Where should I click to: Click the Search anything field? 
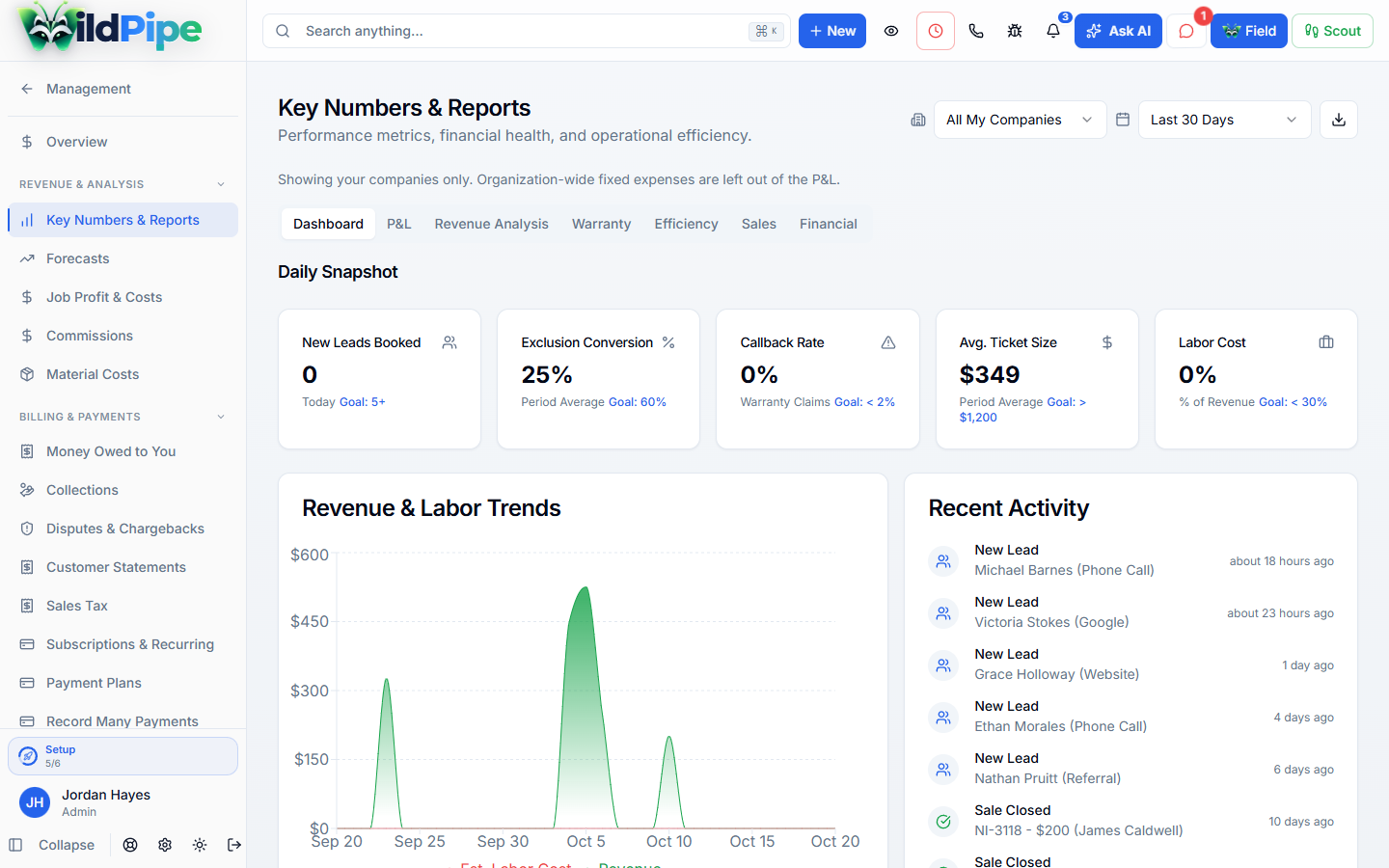coord(527,31)
